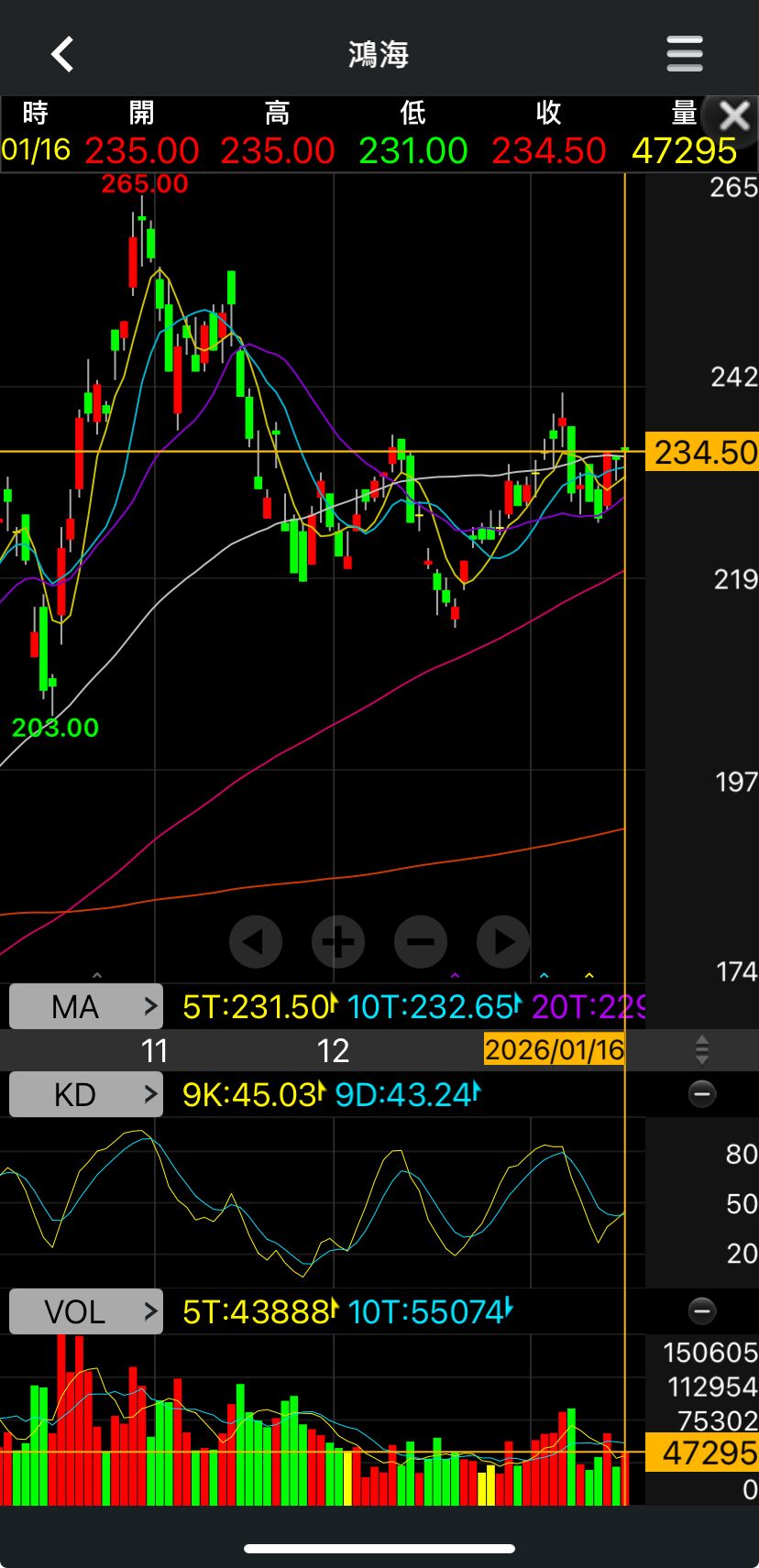Shift the chart left with the left arrow
This screenshot has width=759, height=1568.
256,941
